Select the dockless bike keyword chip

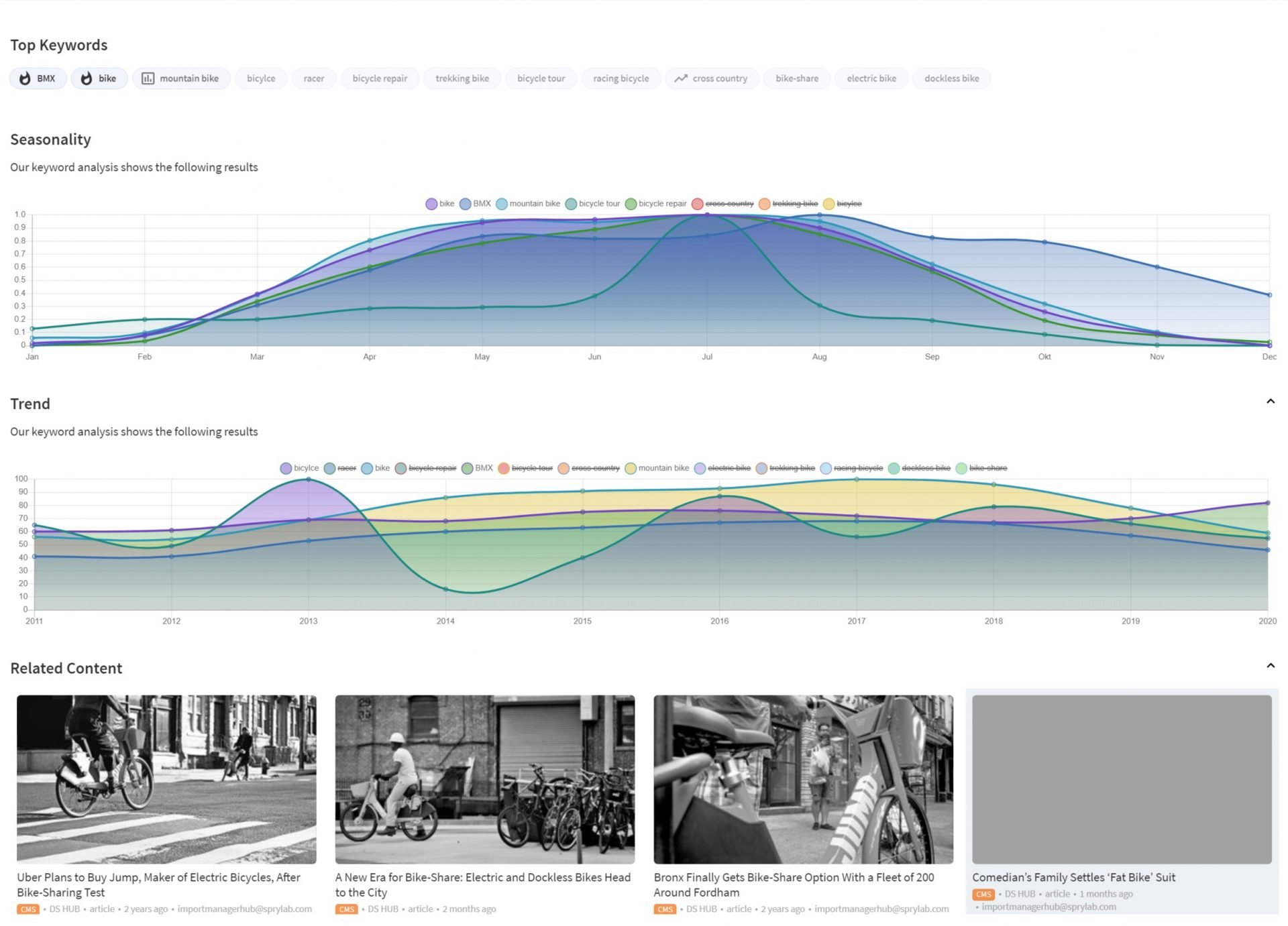click(x=951, y=78)
